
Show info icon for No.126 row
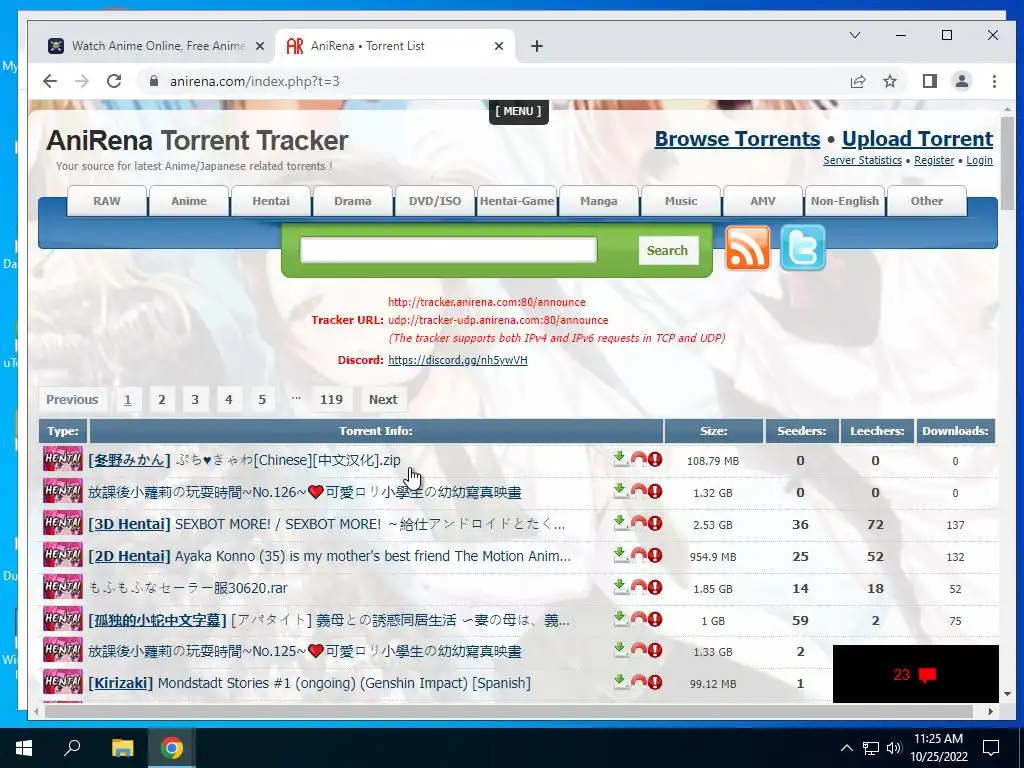click(655, 491)
